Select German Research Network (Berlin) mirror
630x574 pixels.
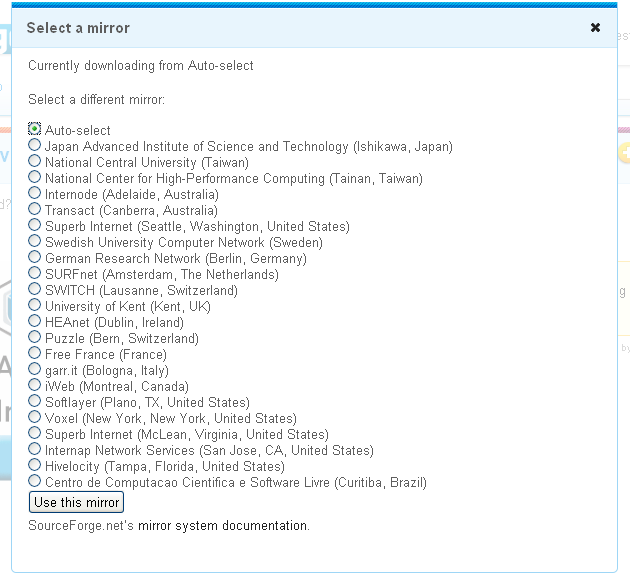point(35,258)
